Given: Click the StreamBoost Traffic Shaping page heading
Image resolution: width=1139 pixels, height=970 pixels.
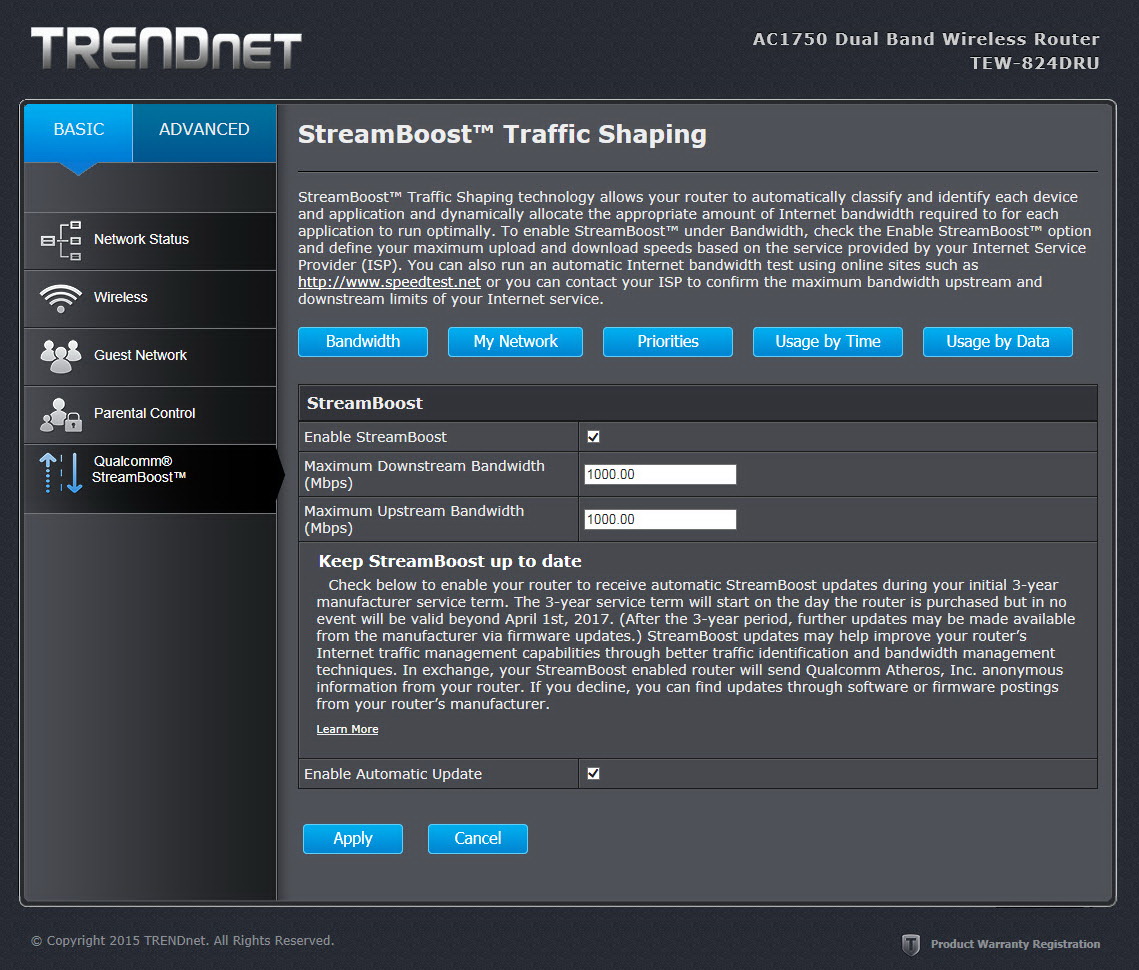Looking at the screenshot, I should [x=502, y=134].
